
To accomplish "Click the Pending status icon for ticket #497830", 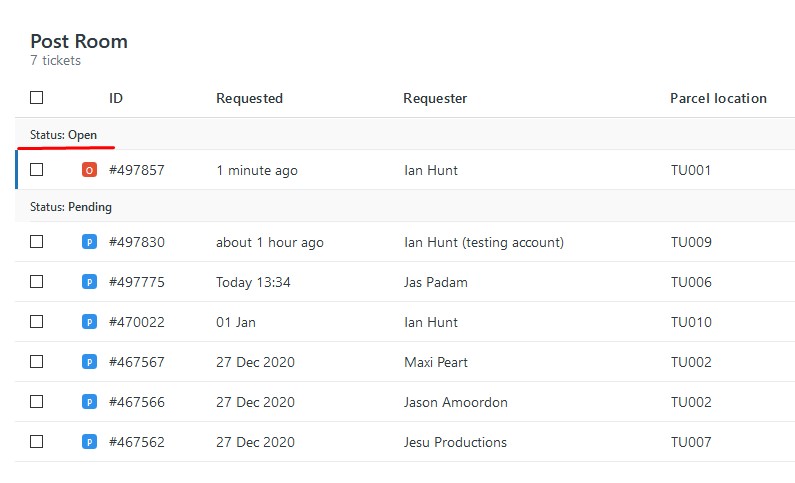I will pos(89,242).
